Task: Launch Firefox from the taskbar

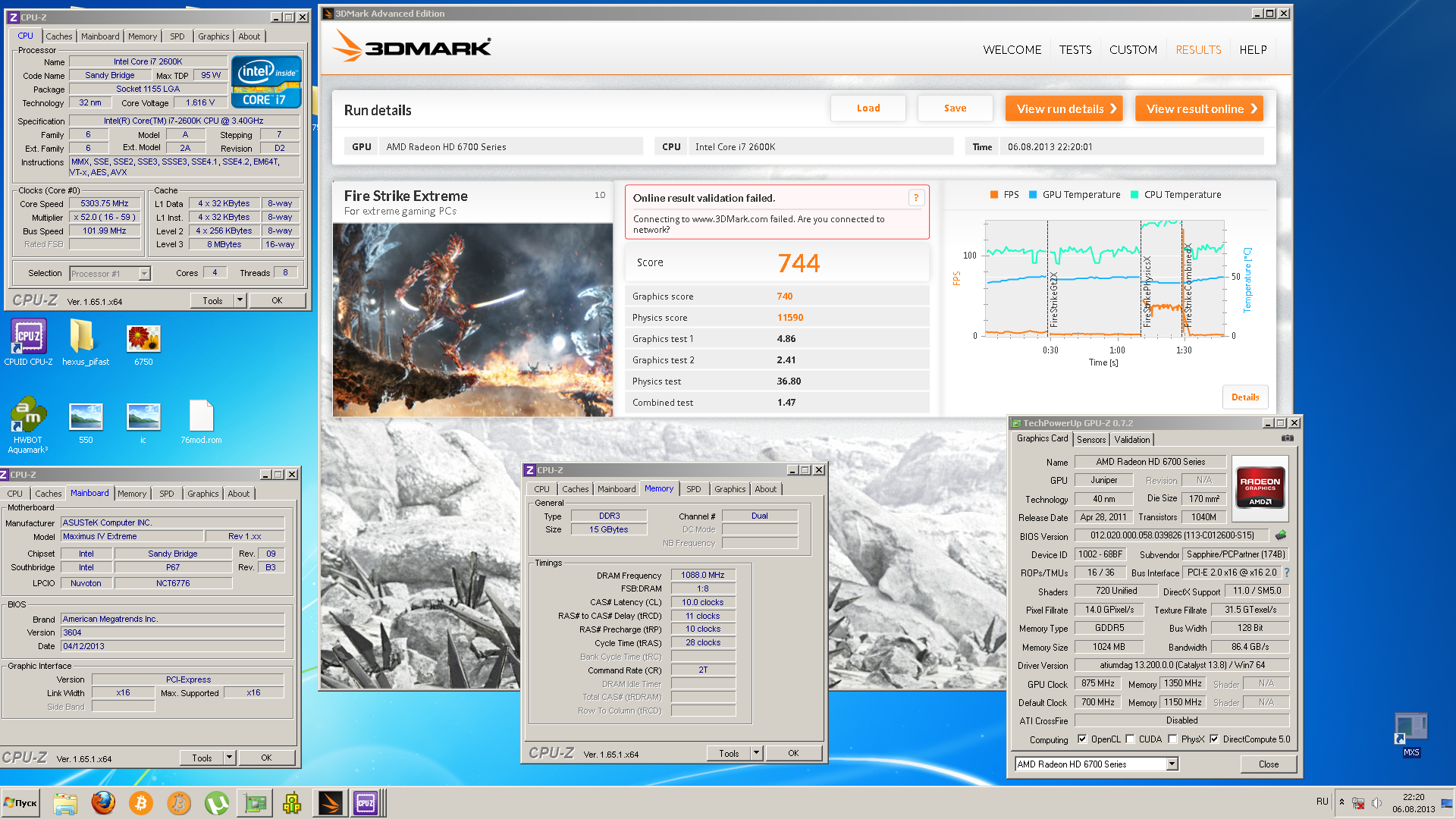Action: (x=103, y=803)
